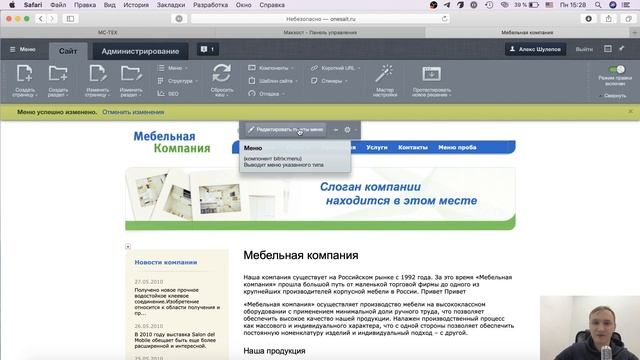This screenshot has width=640, height=360.
Task: Expand the Структура dropdown in the toolbar
Action: click(178, 81)
